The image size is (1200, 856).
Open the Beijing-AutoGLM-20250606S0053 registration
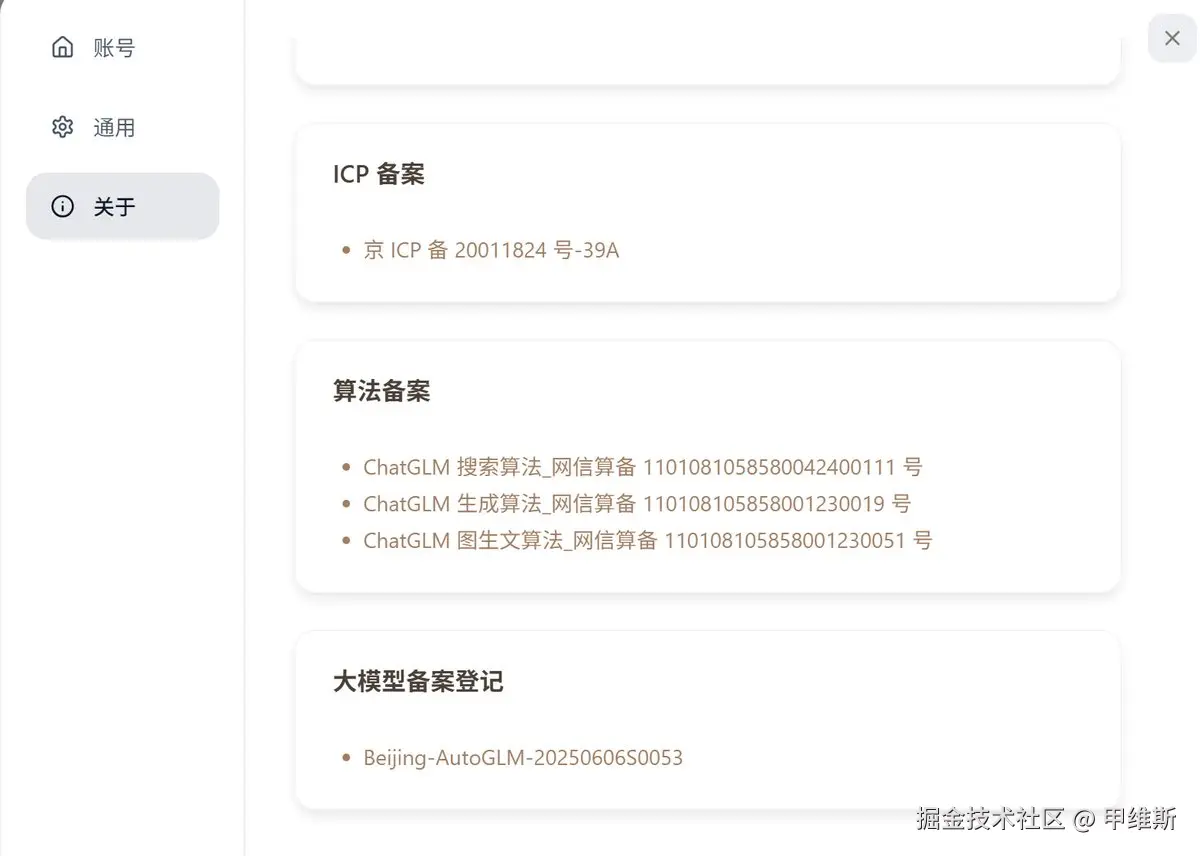click(522, 757)
